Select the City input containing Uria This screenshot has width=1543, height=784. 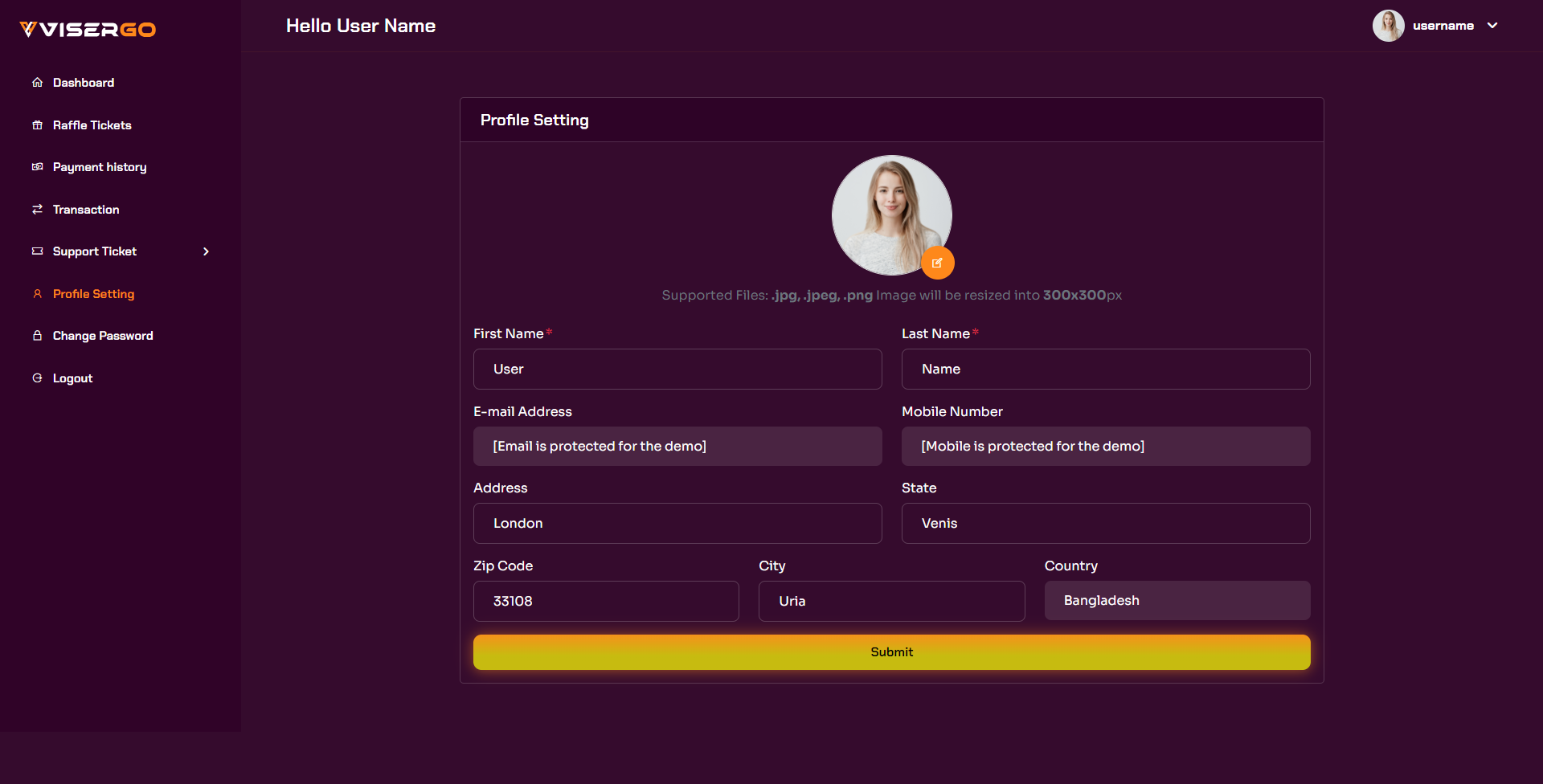pyautogui.click(x=891, y=601)
